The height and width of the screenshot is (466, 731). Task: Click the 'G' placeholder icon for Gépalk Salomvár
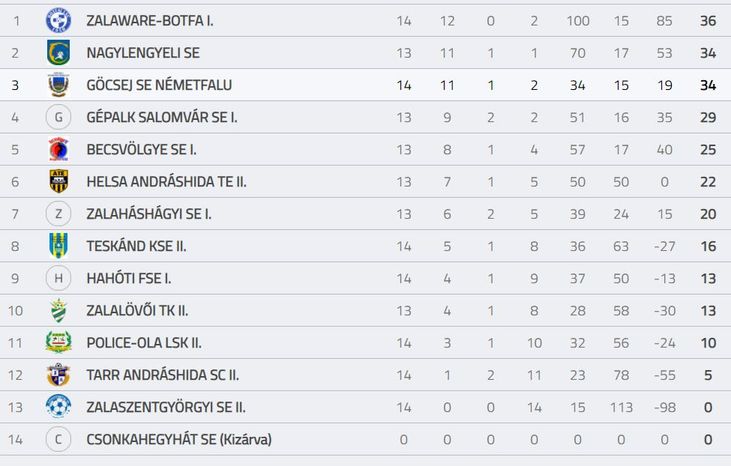click(58, 117)
